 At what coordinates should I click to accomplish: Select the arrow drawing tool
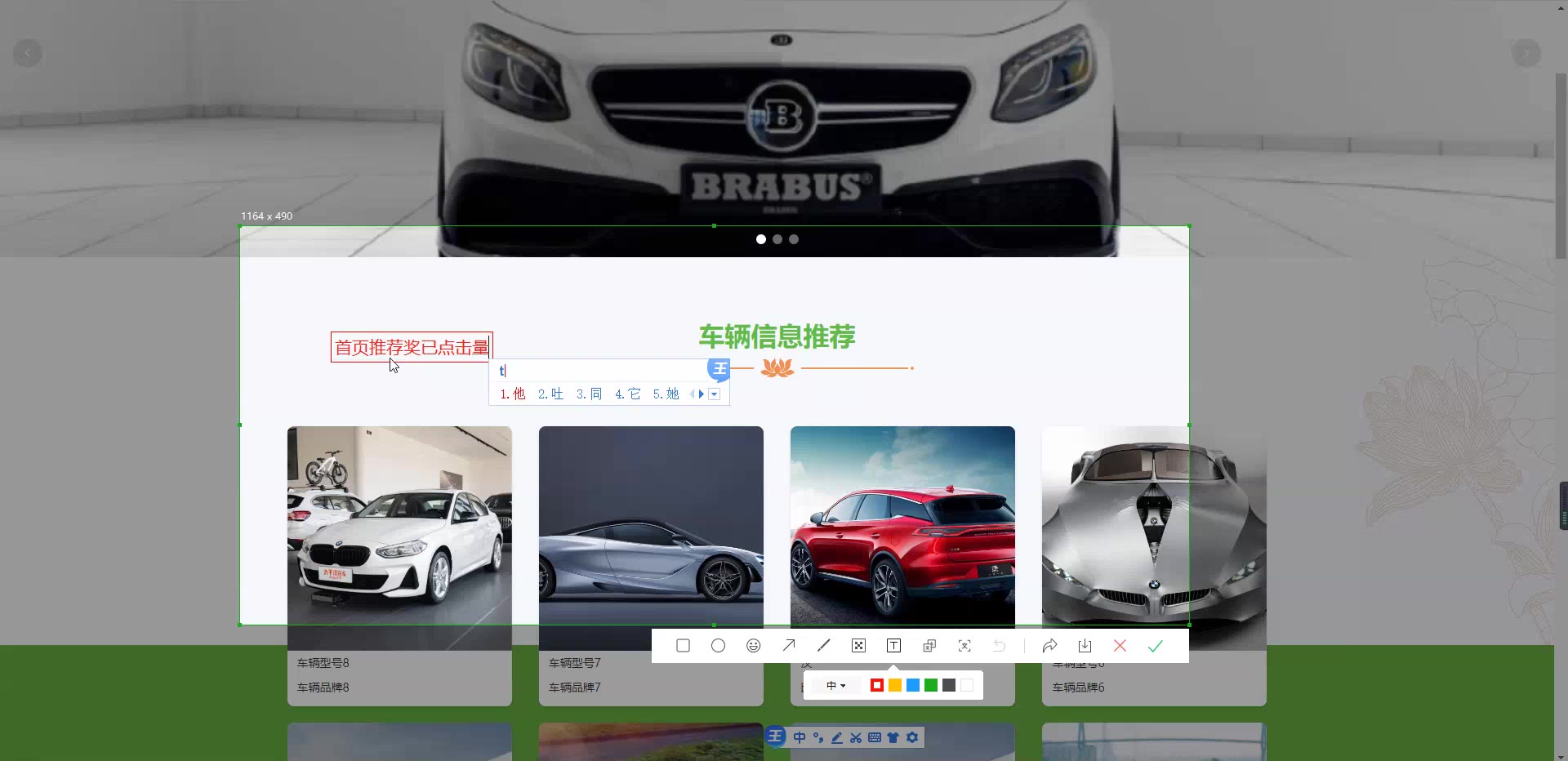click(788, 646)
